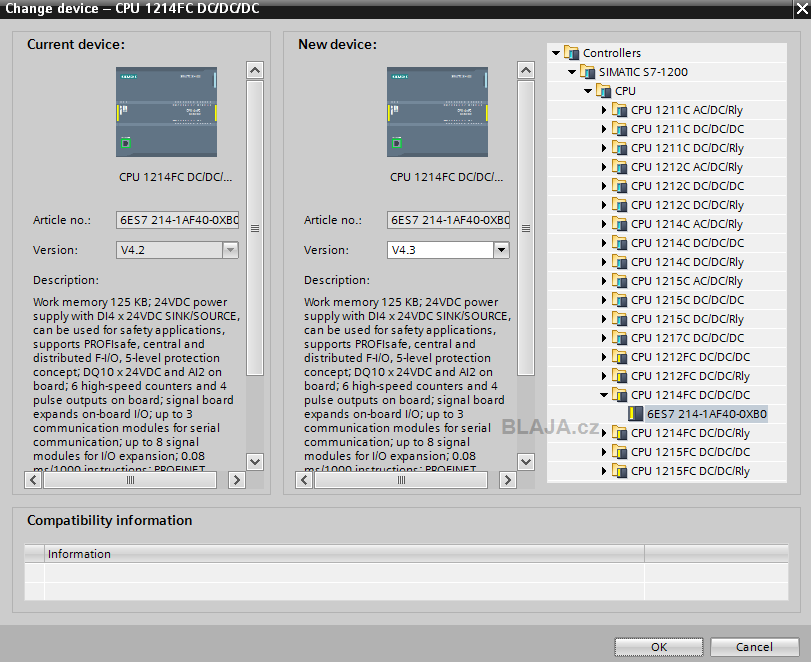The height and width of the screenshot is (662, 811).
Task: Click the new device description text
Action: (408, 383)
